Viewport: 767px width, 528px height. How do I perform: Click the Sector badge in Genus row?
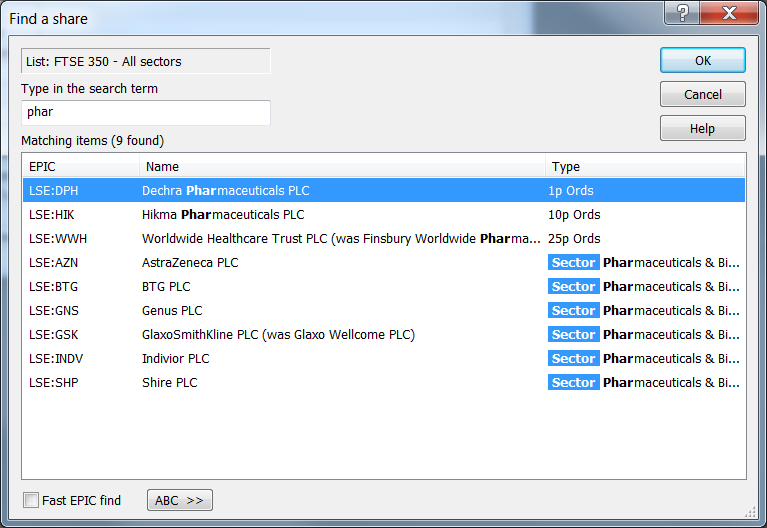click(x=573, y=310)
